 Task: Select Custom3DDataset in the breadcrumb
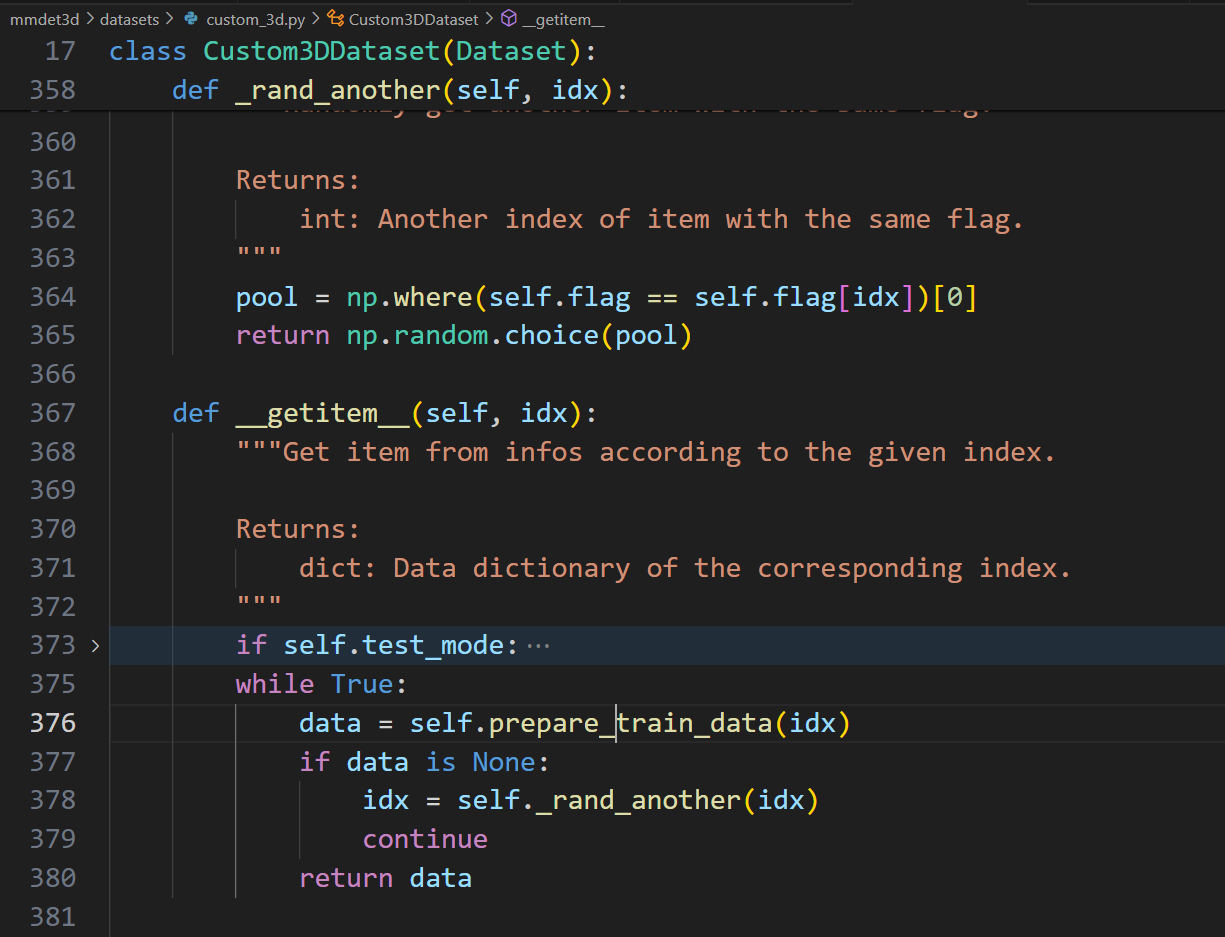[x=413, y=19]
